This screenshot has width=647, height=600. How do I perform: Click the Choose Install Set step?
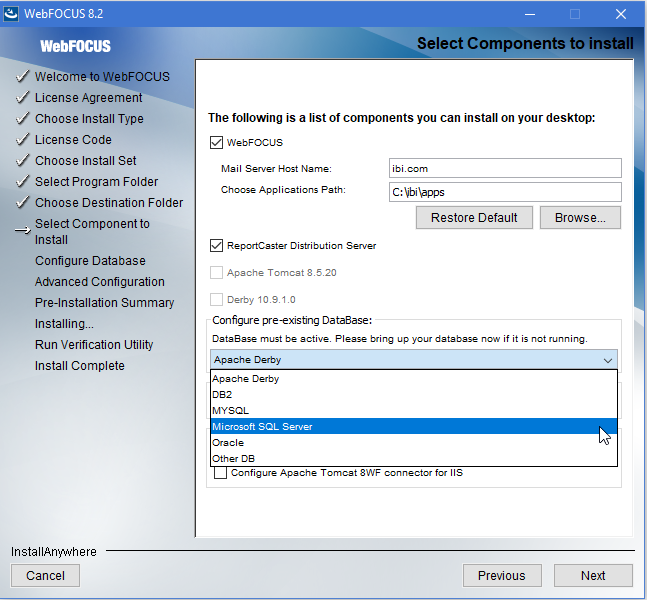[x=85, y=161]
